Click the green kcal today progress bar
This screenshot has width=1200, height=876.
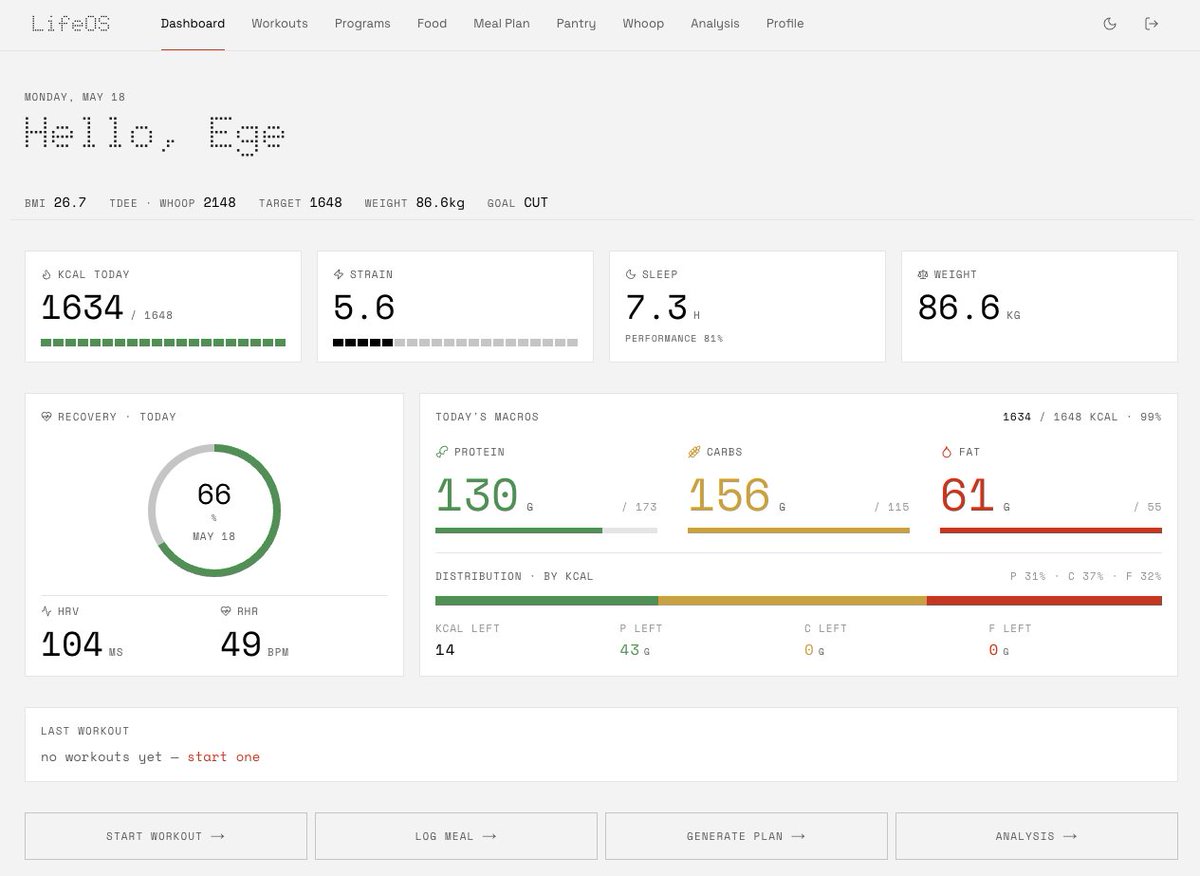[x=163, y=343]
